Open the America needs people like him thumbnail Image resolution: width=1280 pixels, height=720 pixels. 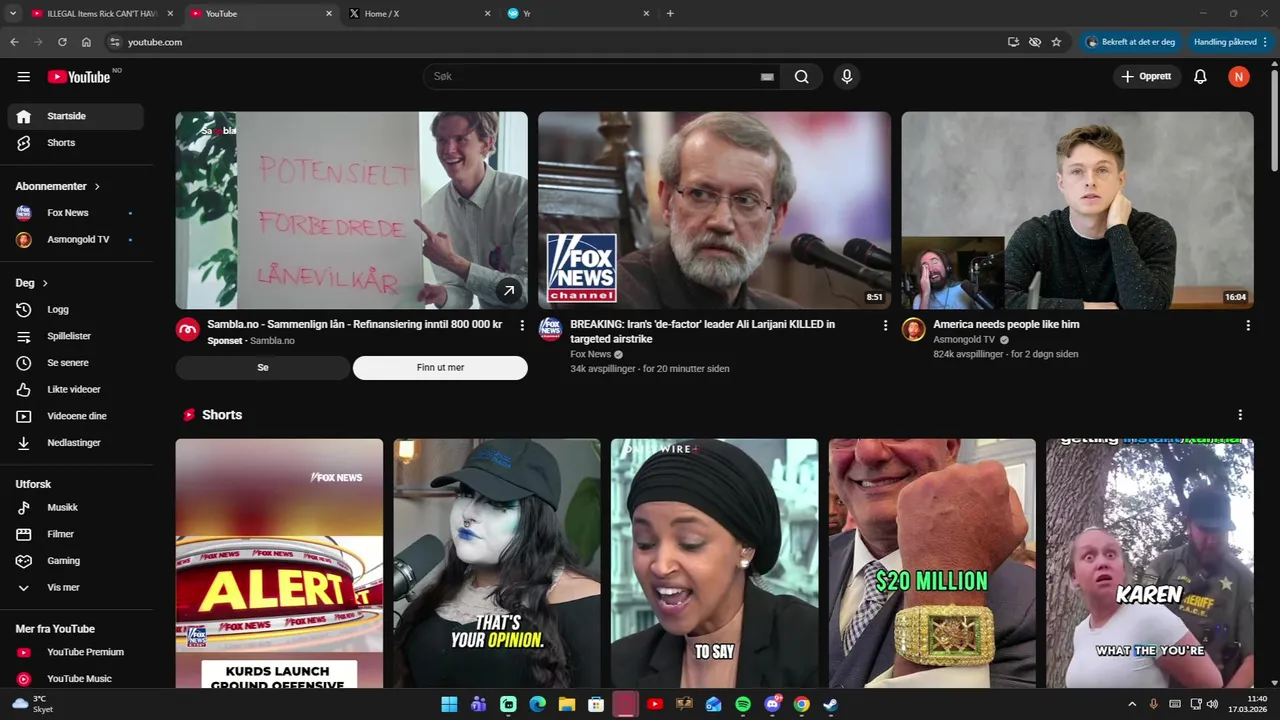1077,210
